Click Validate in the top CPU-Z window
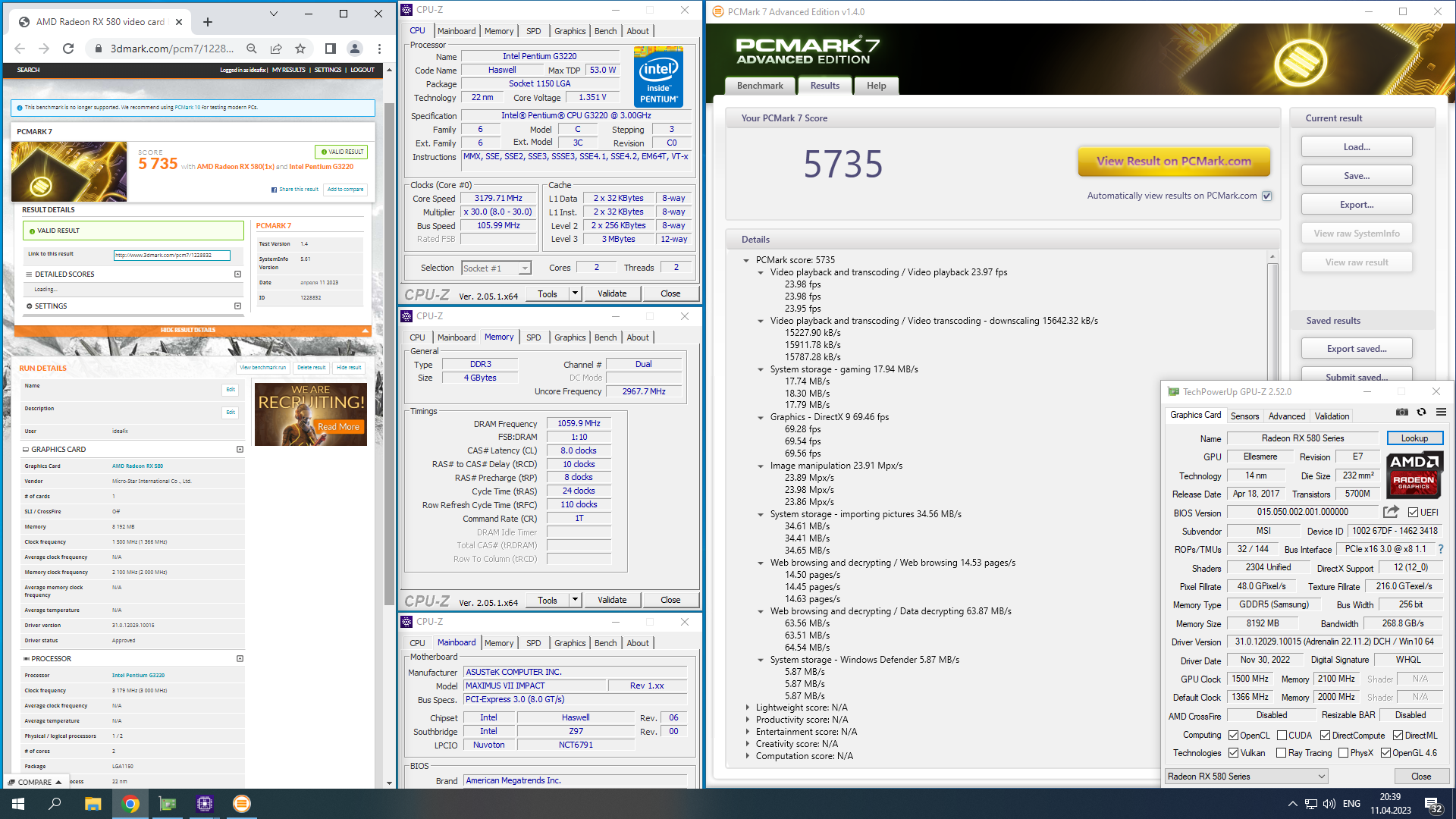 pyautogui.click(x=612, y=293)
